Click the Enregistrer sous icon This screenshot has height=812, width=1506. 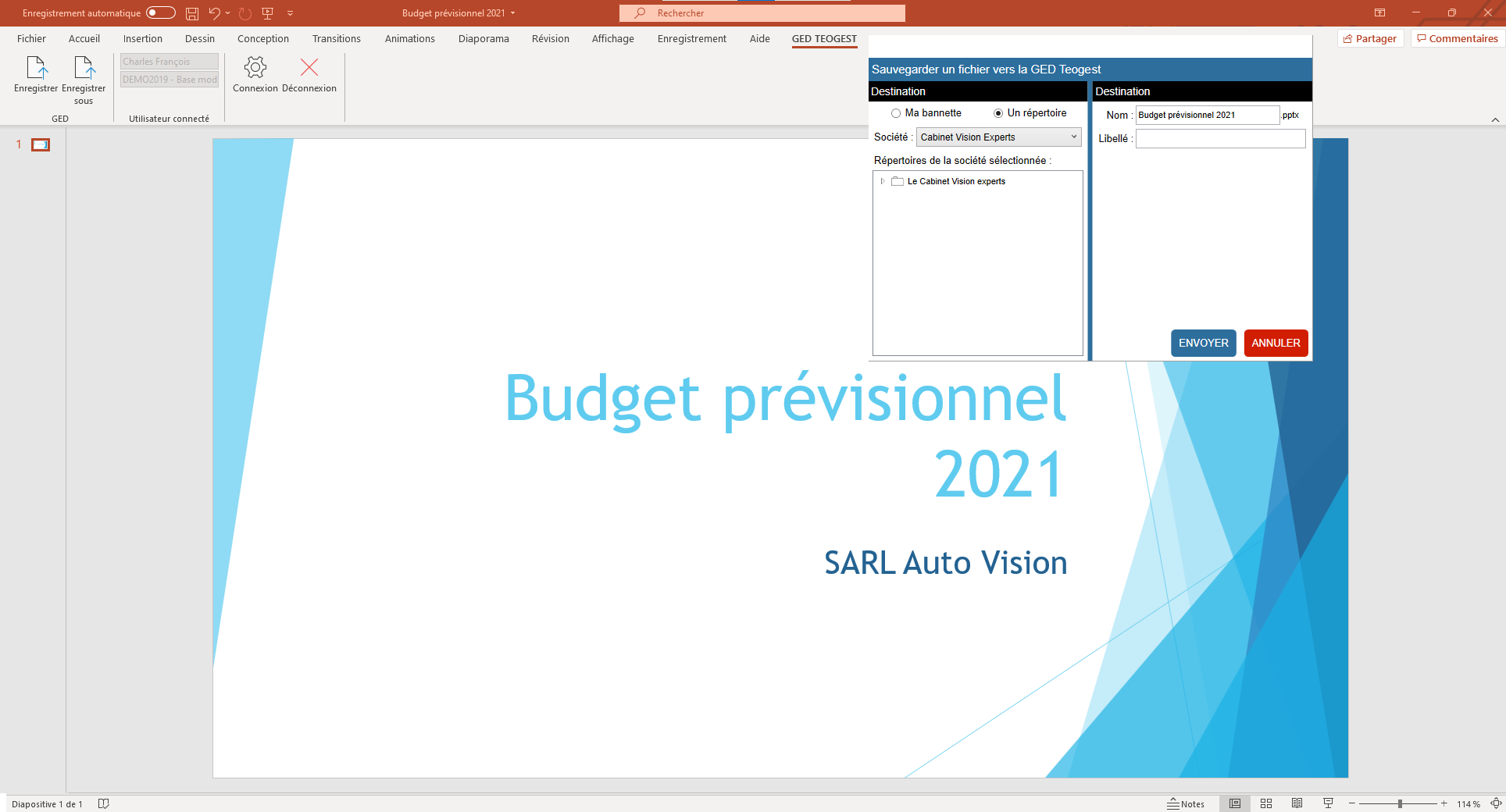pyautogui.click(x=84, y=69)
